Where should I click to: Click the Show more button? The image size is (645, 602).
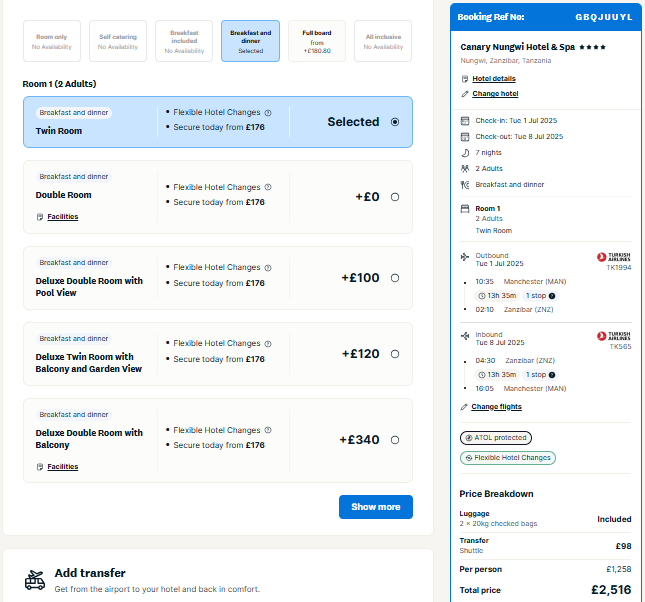click(376, 507)
